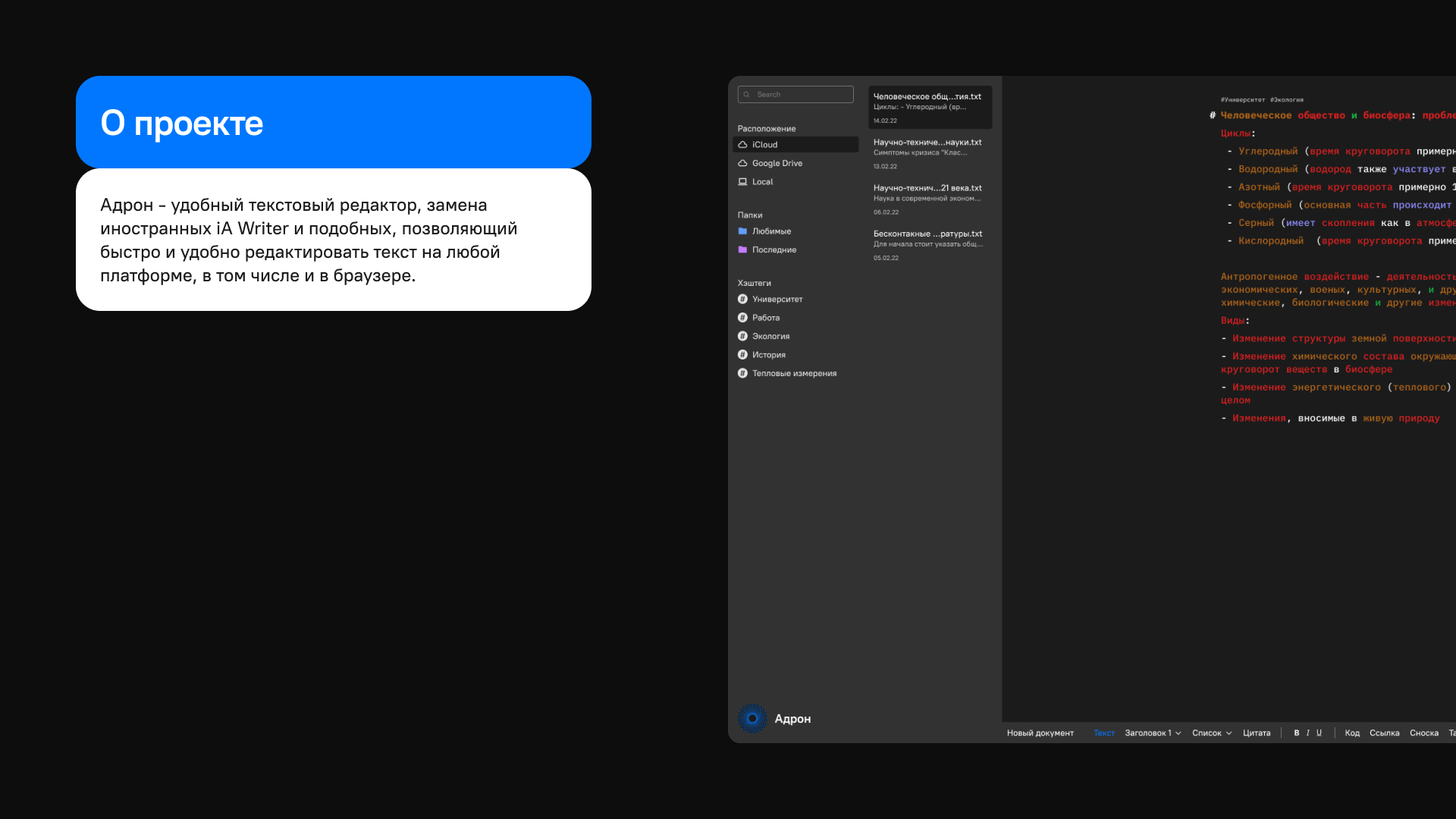Click Цитата in bottom toolbar

1256,733
